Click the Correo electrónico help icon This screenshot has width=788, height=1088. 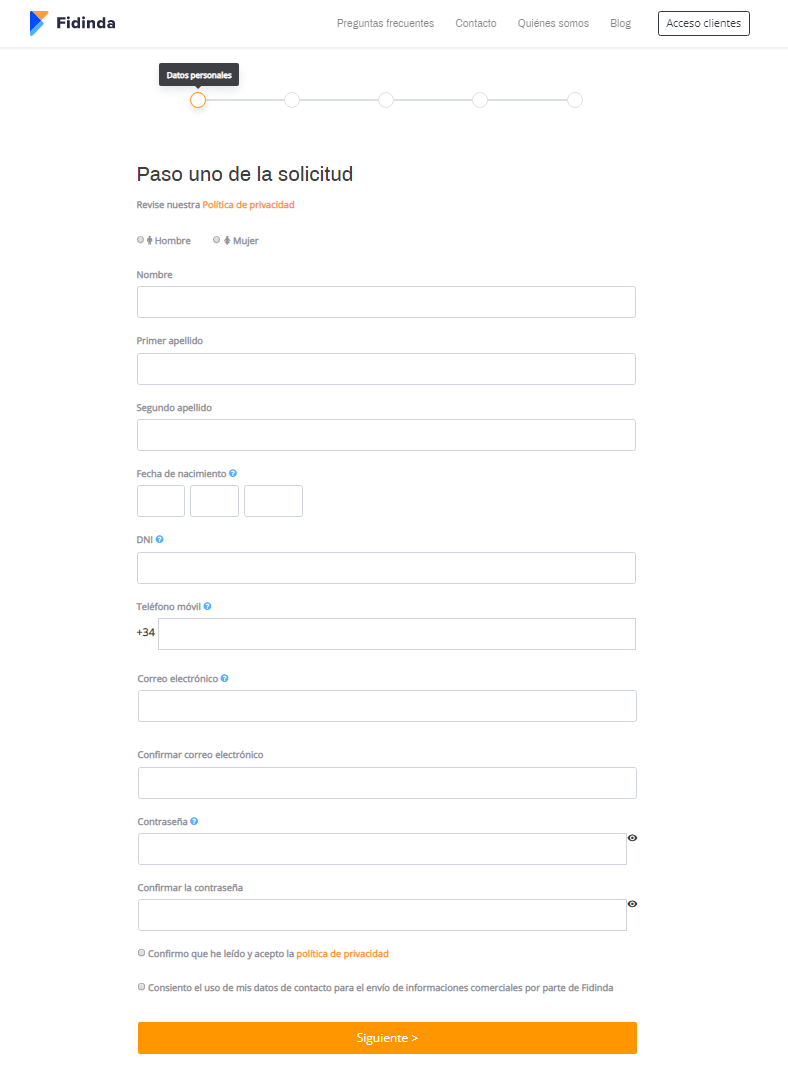click(225, 679)
